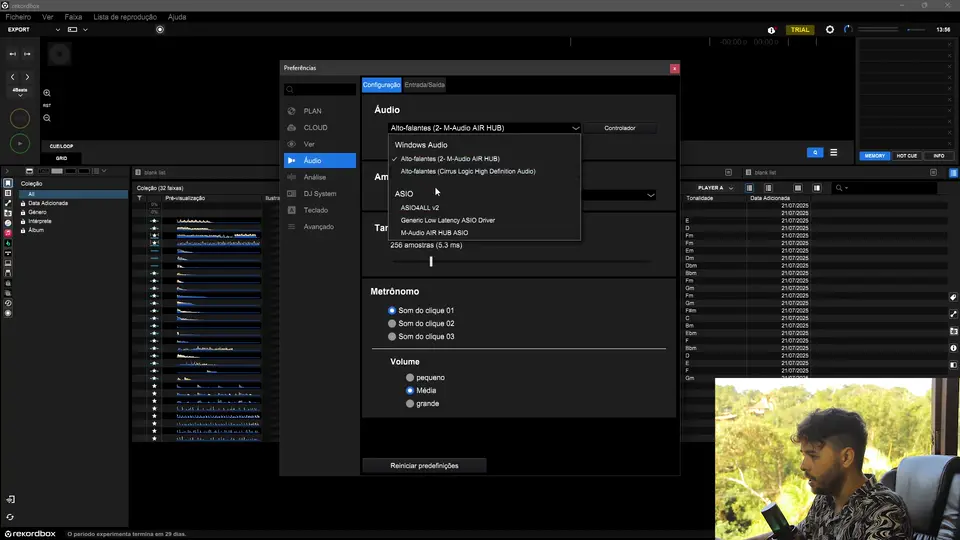
Task: Click the green play button
Action: click(20, 143)
